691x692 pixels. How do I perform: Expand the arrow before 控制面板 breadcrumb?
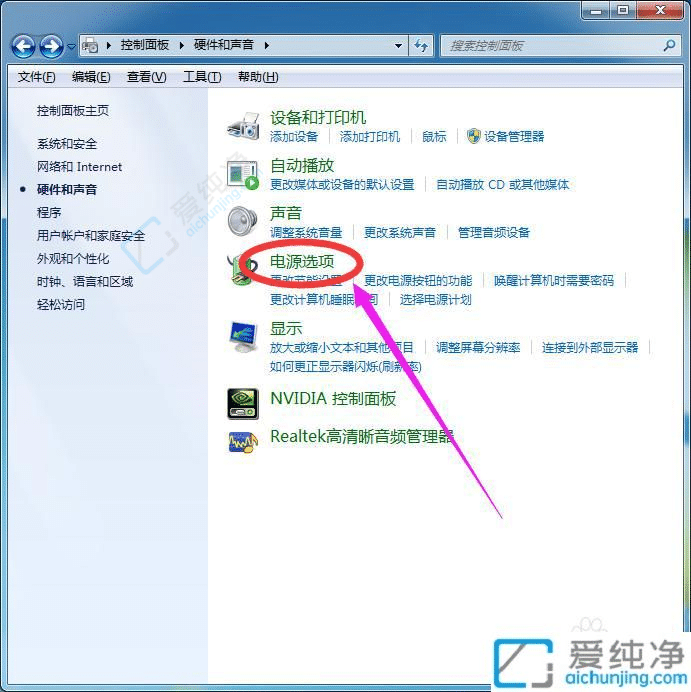tap(109, 45)
